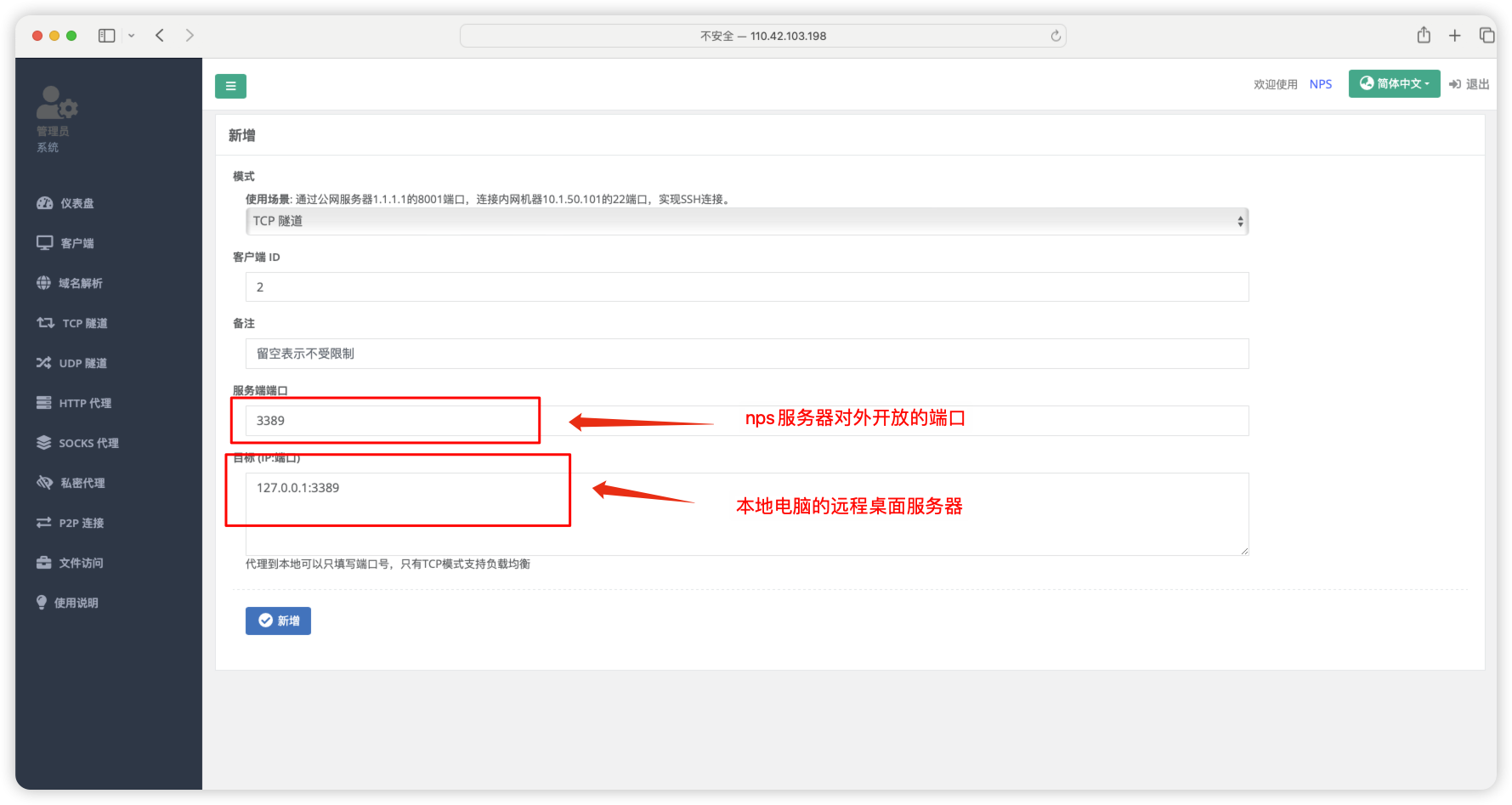Click the blue 新增 submit button
The height and width of the screenshot is (805, 1512).
click(x=278, y=621)
